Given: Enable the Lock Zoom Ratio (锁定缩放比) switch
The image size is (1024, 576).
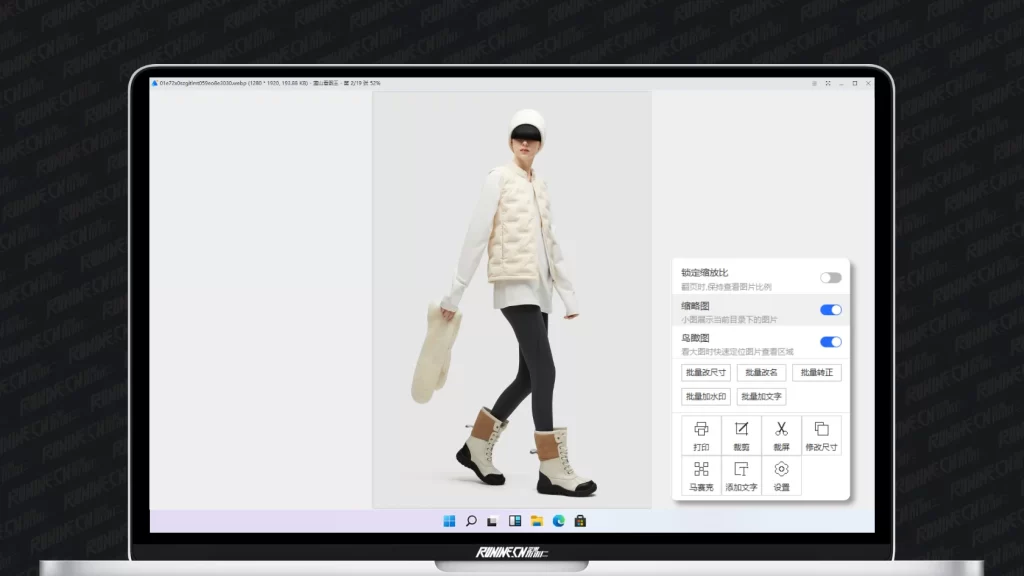Looking at the screenshot, I should coord(830,277).
